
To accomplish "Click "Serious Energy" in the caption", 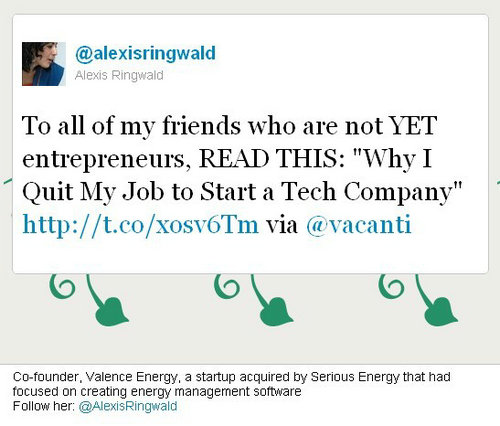I will pos(355,377).
